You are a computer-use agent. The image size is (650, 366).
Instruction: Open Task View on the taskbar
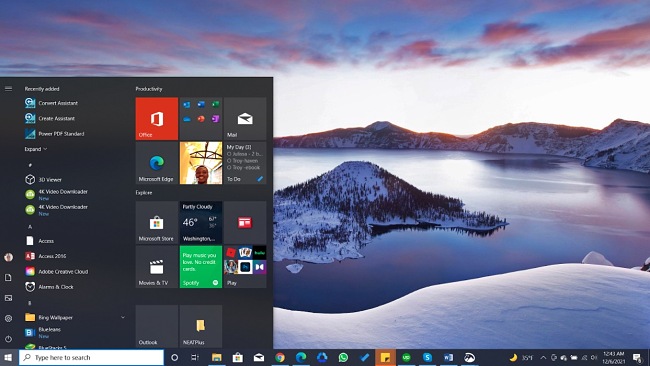tap(195, 357)
